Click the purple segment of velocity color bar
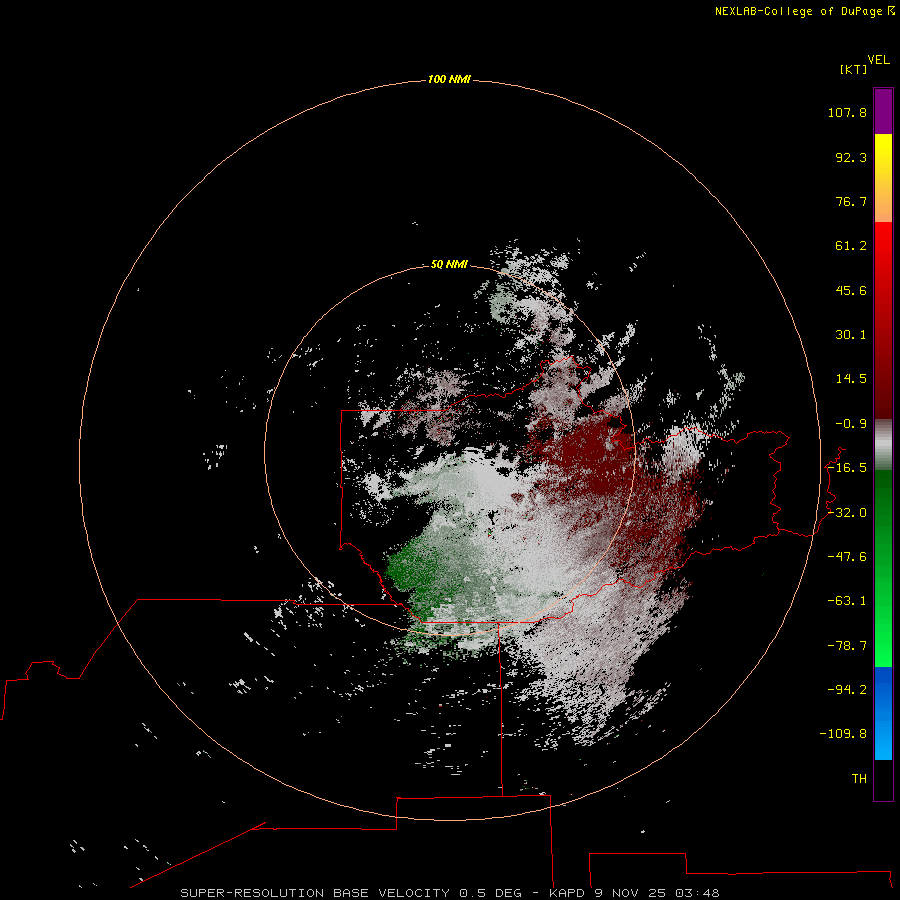The width and height of the screenshot is (900, 900). point(883,111)
